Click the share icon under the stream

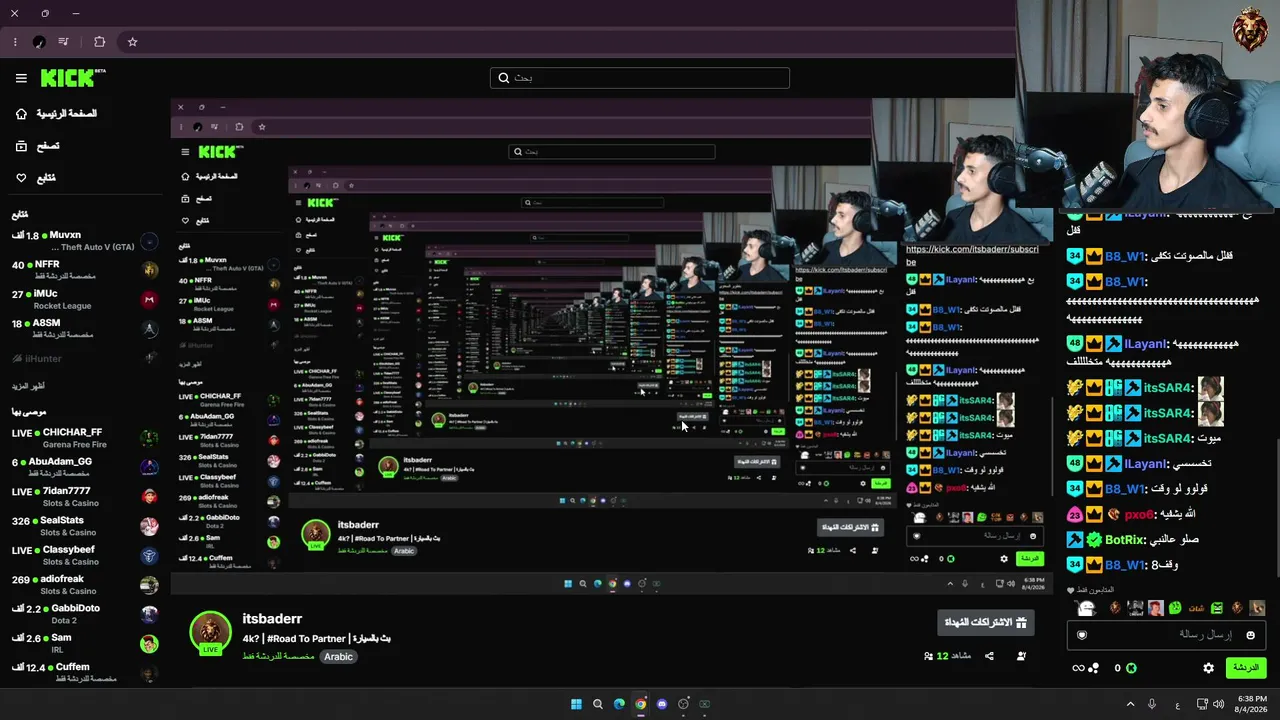coord(989,656)
